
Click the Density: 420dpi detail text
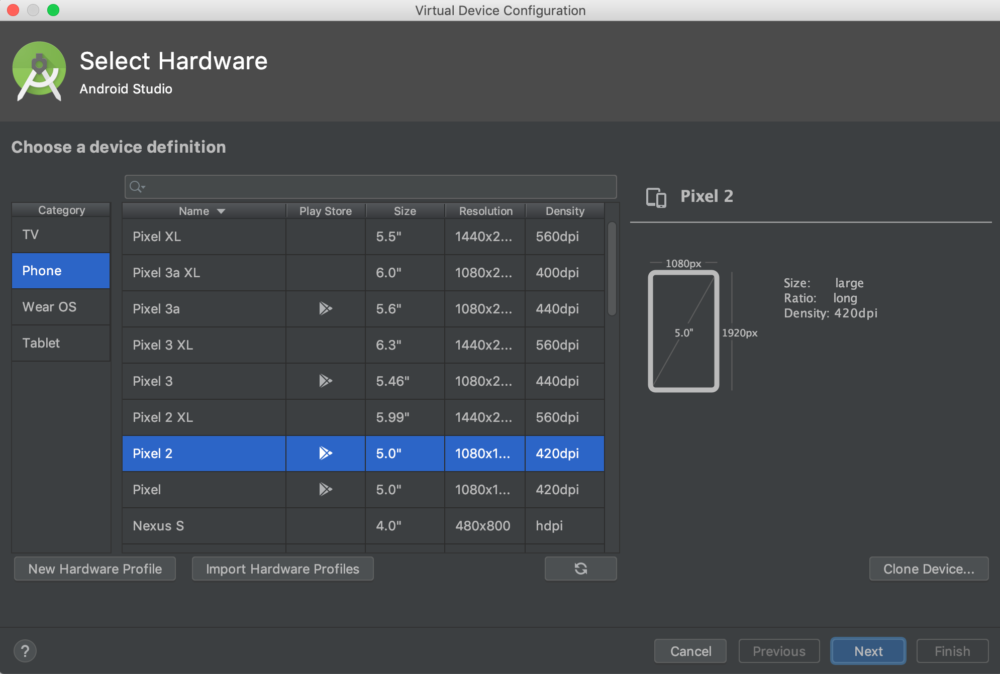tap(830, 313)
